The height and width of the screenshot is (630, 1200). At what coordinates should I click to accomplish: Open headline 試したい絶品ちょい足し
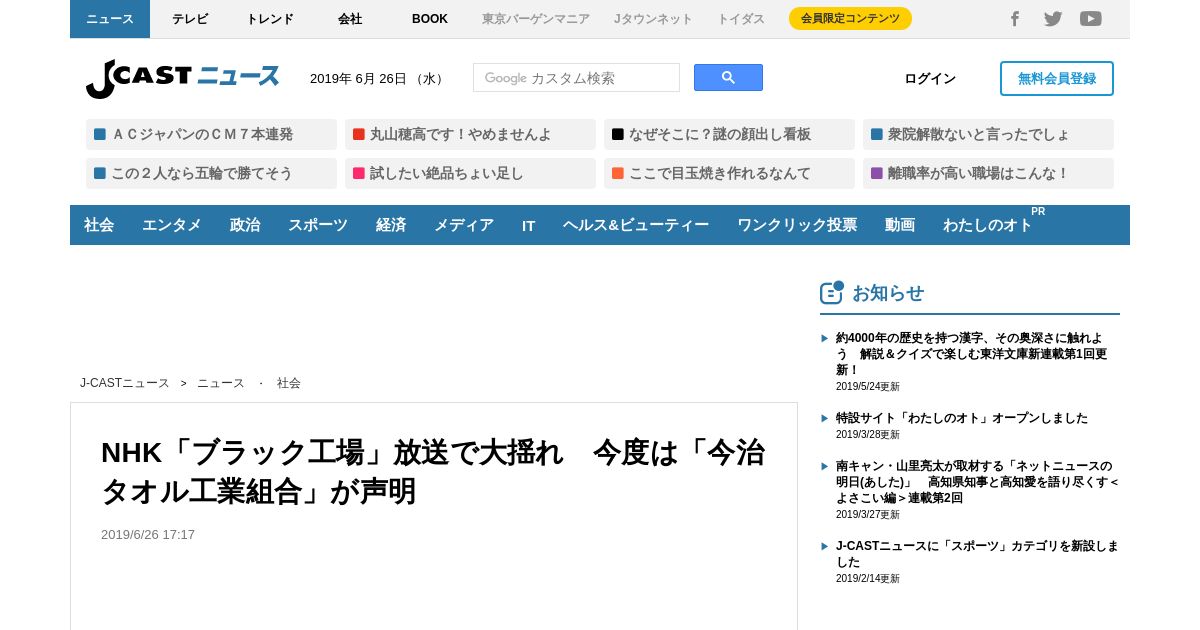click(470, 173)
